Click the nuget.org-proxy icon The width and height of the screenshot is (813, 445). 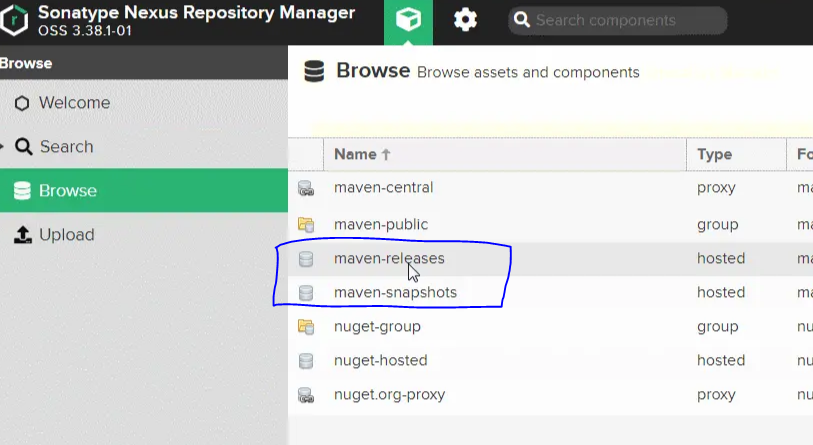306,395
